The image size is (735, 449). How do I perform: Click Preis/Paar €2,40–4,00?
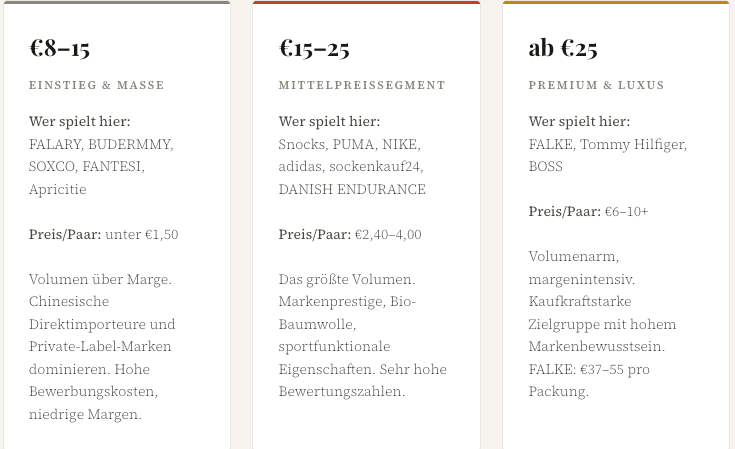(350, 234)
